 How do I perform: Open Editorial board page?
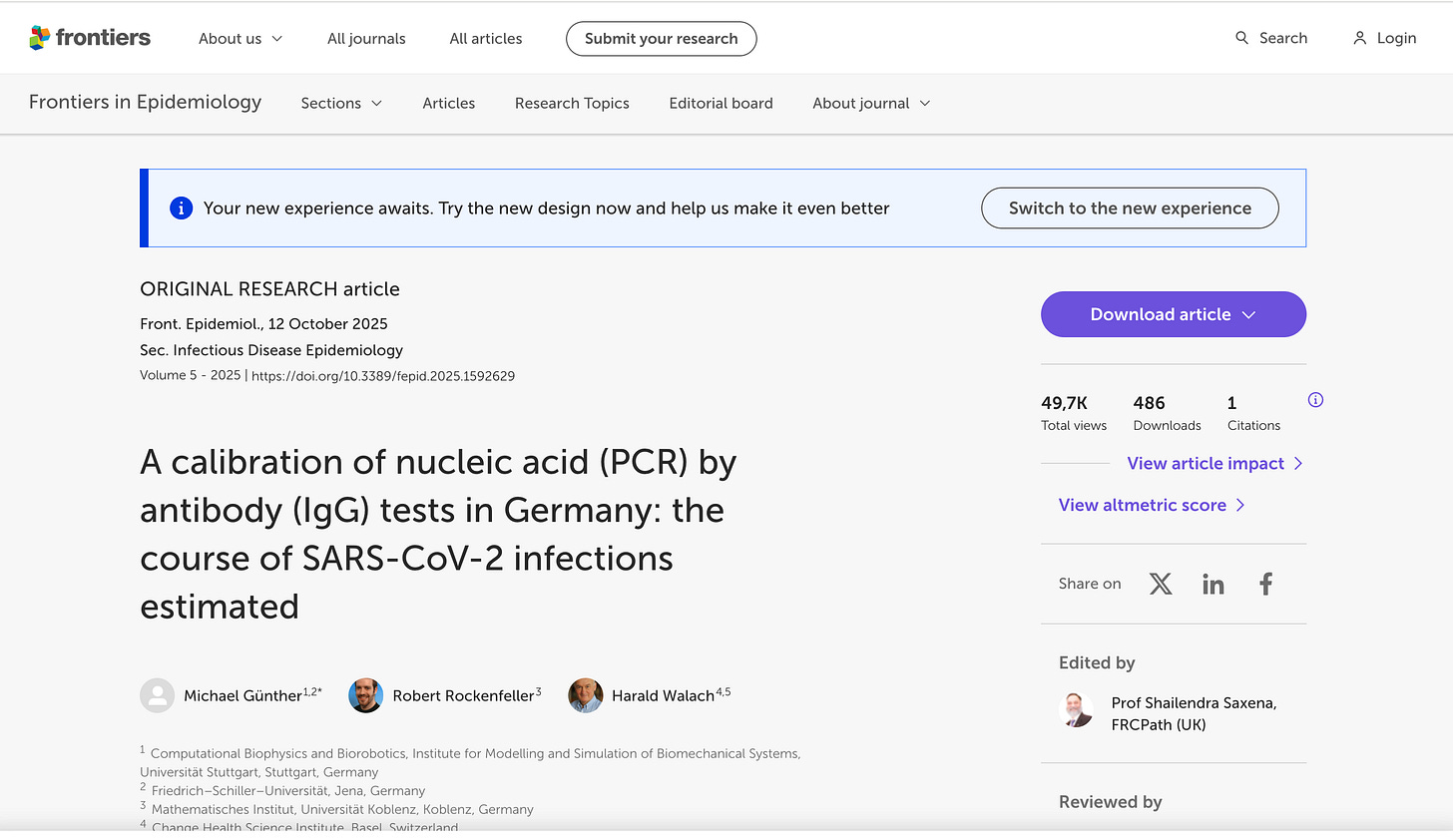click(721, 103)
